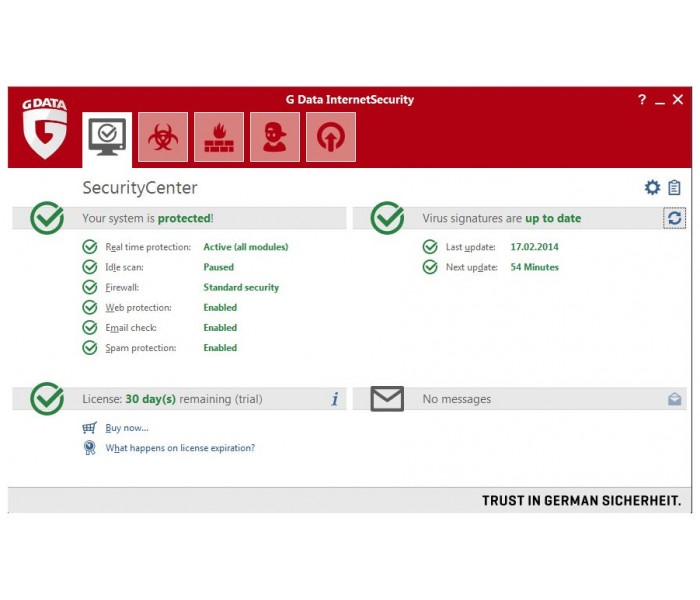Click the License status large checkmark
The height and width of the screenshot is (600, 700).
tap(47, 399)
